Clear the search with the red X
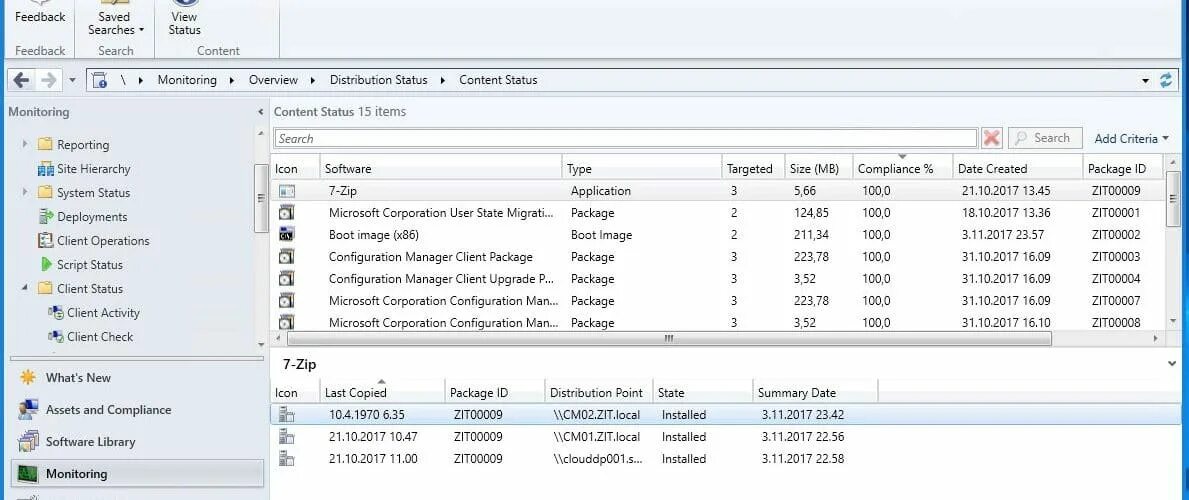Image resolution: width=1189 pixels, height=500 pixels. [992, 138]
